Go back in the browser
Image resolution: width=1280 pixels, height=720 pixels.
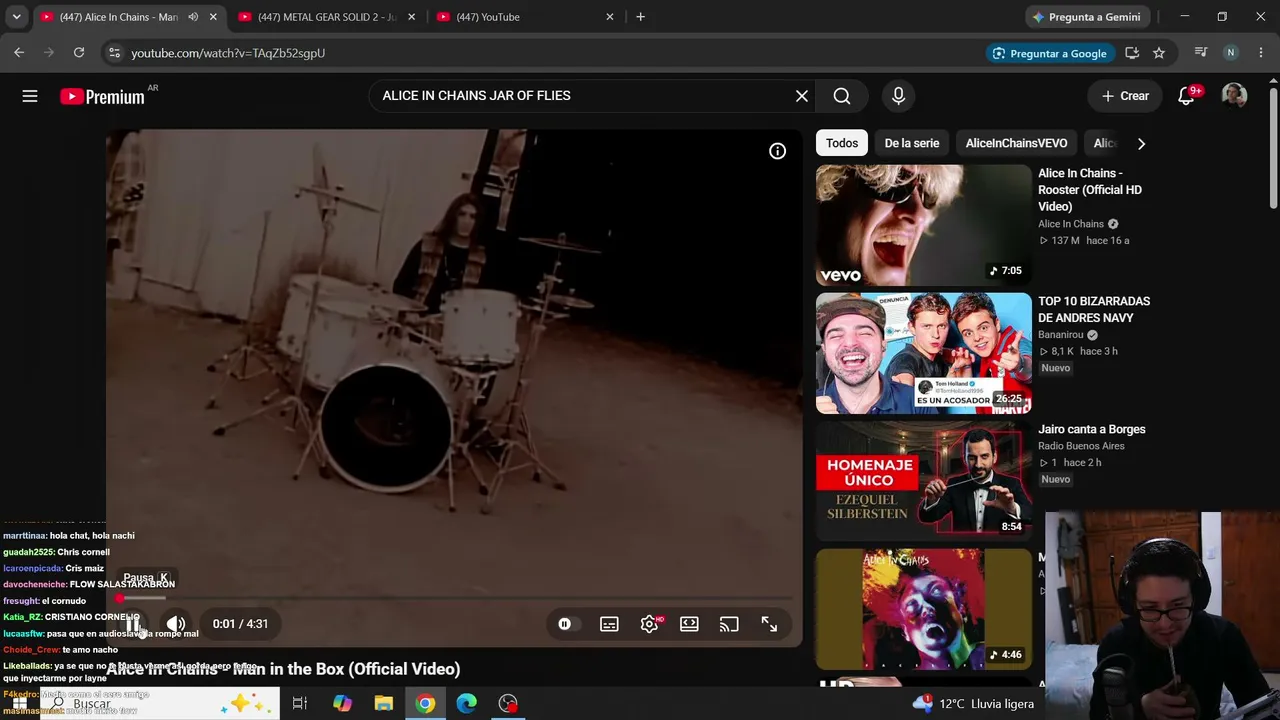click(19, 53)
